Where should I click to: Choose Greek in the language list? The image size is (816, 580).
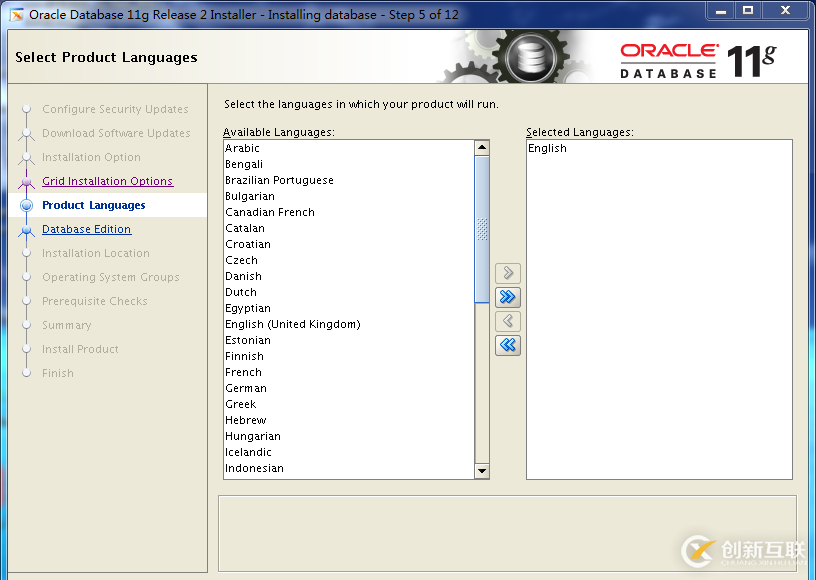[349, 404]
